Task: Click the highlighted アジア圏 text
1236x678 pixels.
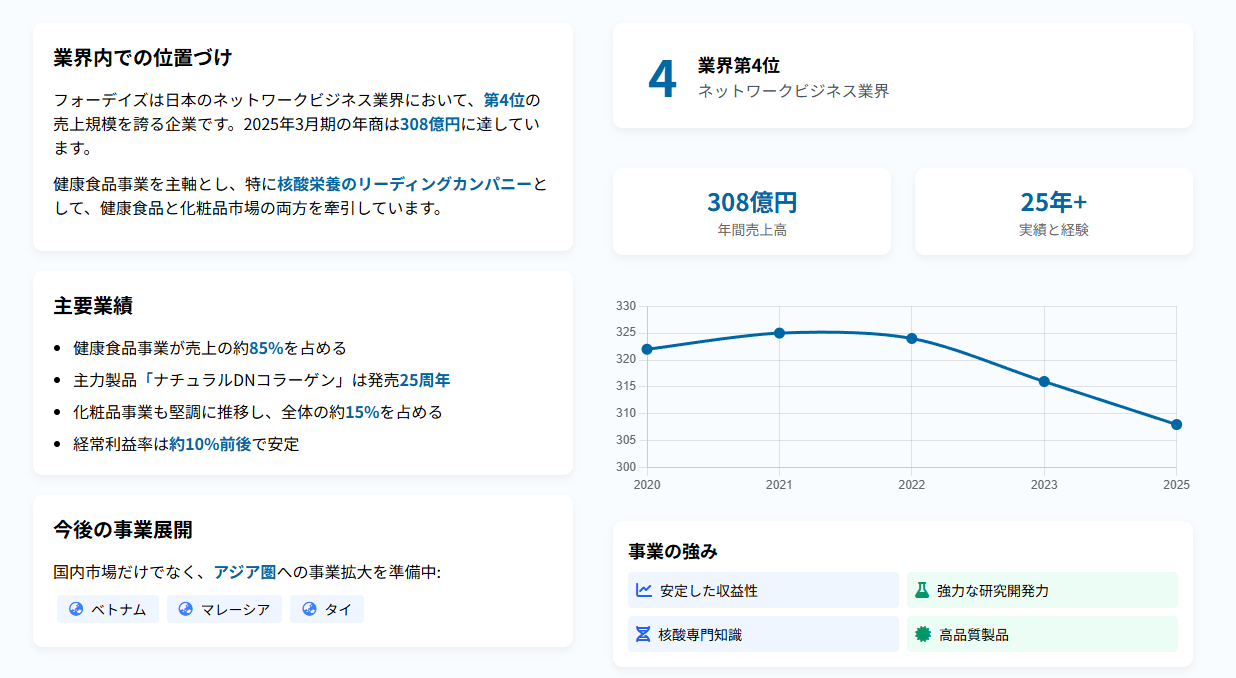Action: pyautogui.click(x=245, y=572)
